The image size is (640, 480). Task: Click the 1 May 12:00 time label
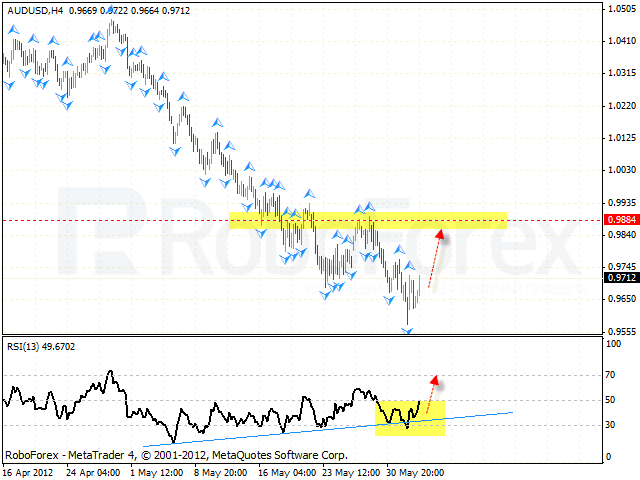pyautogui.click(x=157, y=473)
